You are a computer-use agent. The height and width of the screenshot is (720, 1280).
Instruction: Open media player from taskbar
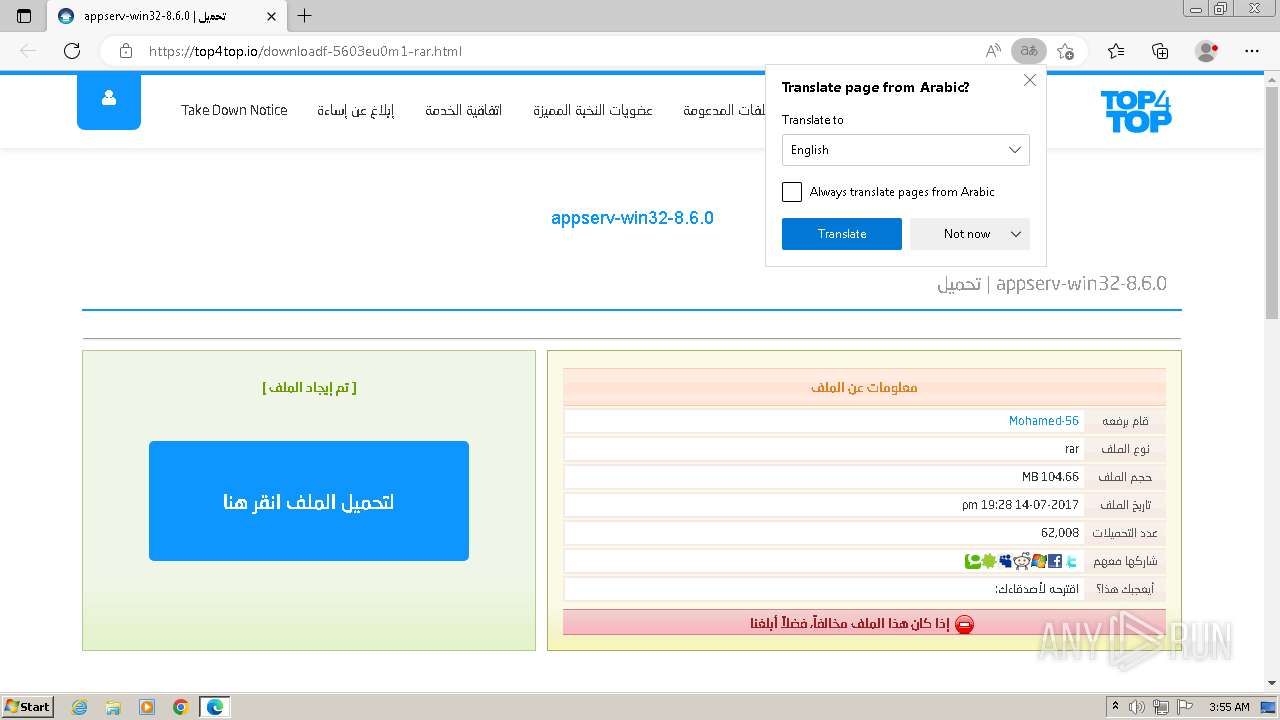147,707
